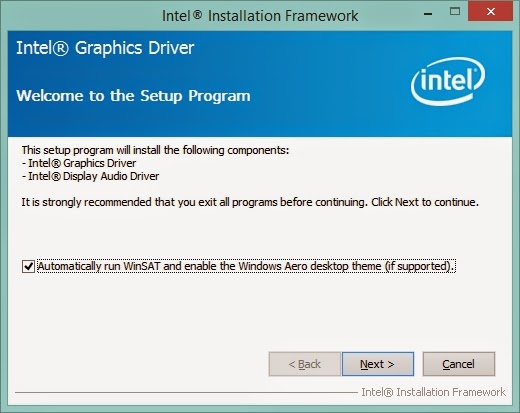Screen dimensions: 520x413
Task: Click the 'Intel® Installation Framework' title bar text
Action: coord(260,16)
